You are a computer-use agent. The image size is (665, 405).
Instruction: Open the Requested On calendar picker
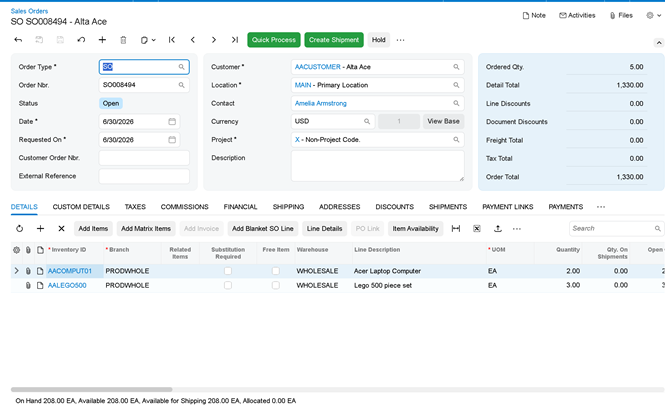point(172,140)
